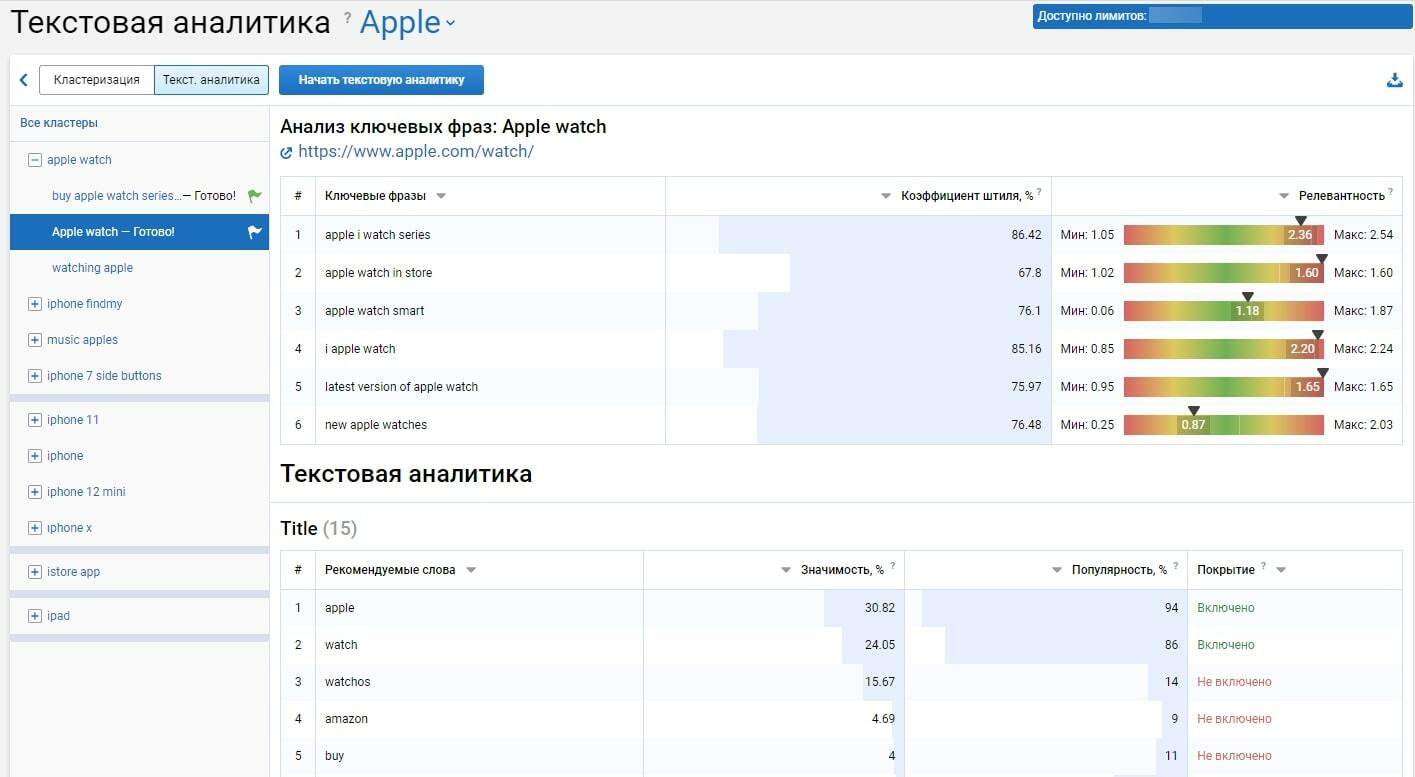Click the latest version of apple watch keyword
1415x777 pixels.
(x=401, y=387)
